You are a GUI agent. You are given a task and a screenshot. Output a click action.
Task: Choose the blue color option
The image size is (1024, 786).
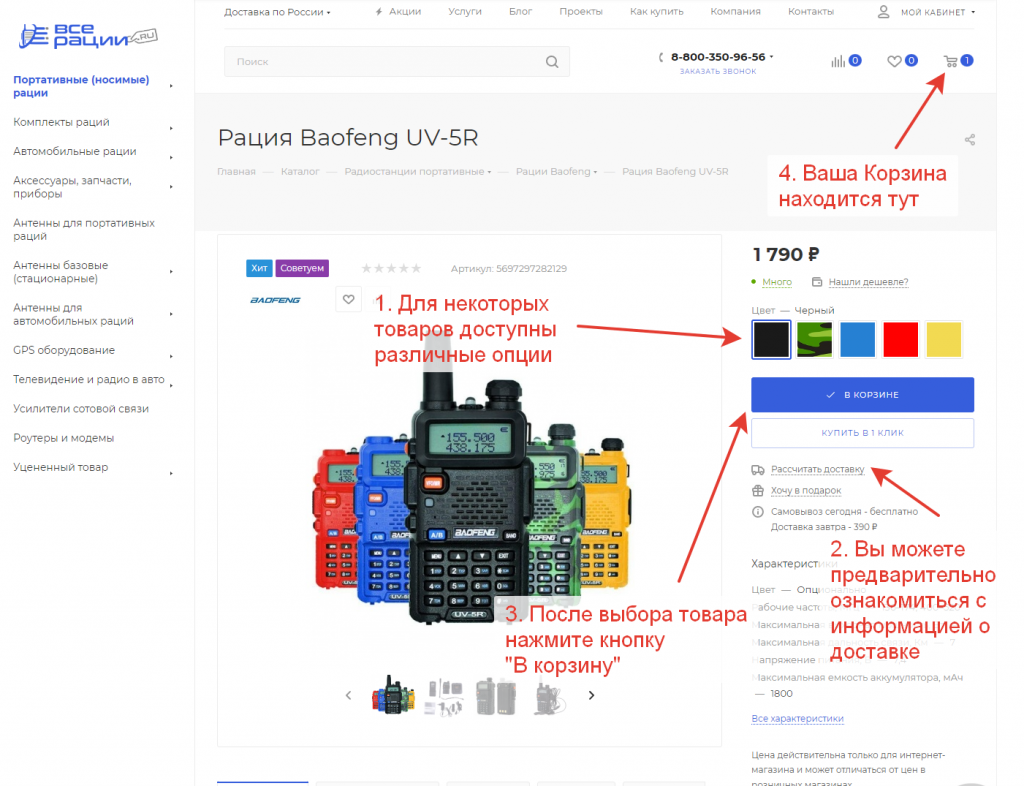coord(858,339)
